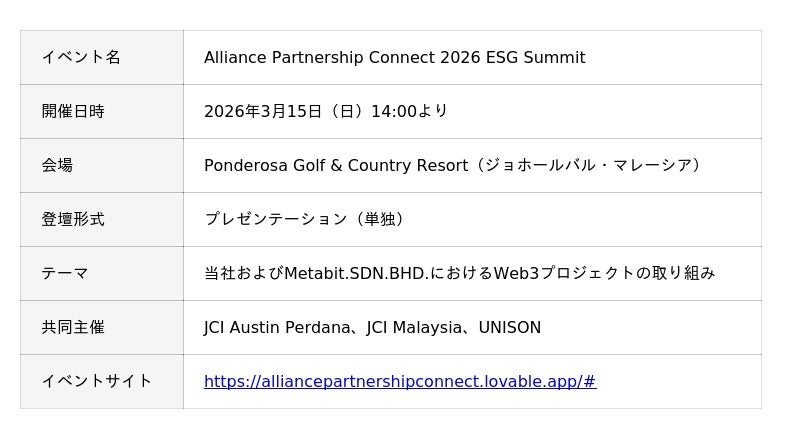Click the Metabit.SDN.BHD. text in theme row
800x439 pixels.
356,273
